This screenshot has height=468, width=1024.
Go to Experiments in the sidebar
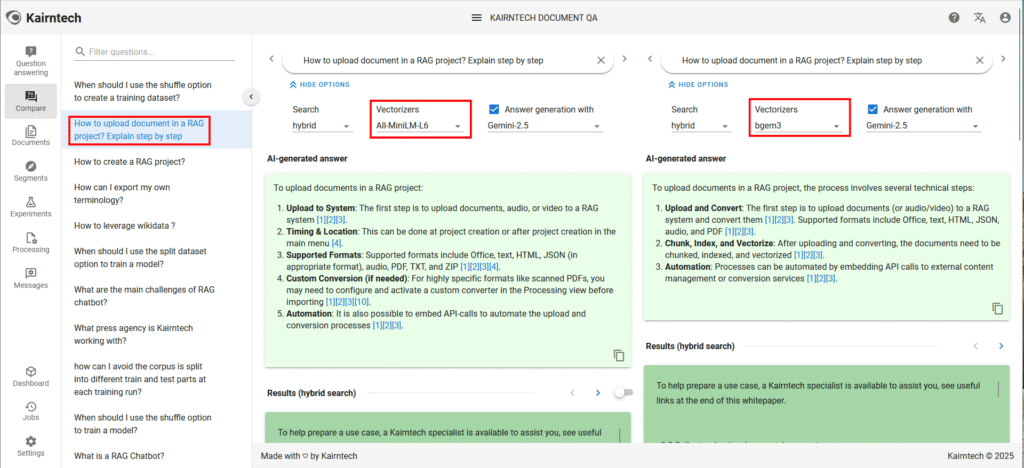click(30, 207)
